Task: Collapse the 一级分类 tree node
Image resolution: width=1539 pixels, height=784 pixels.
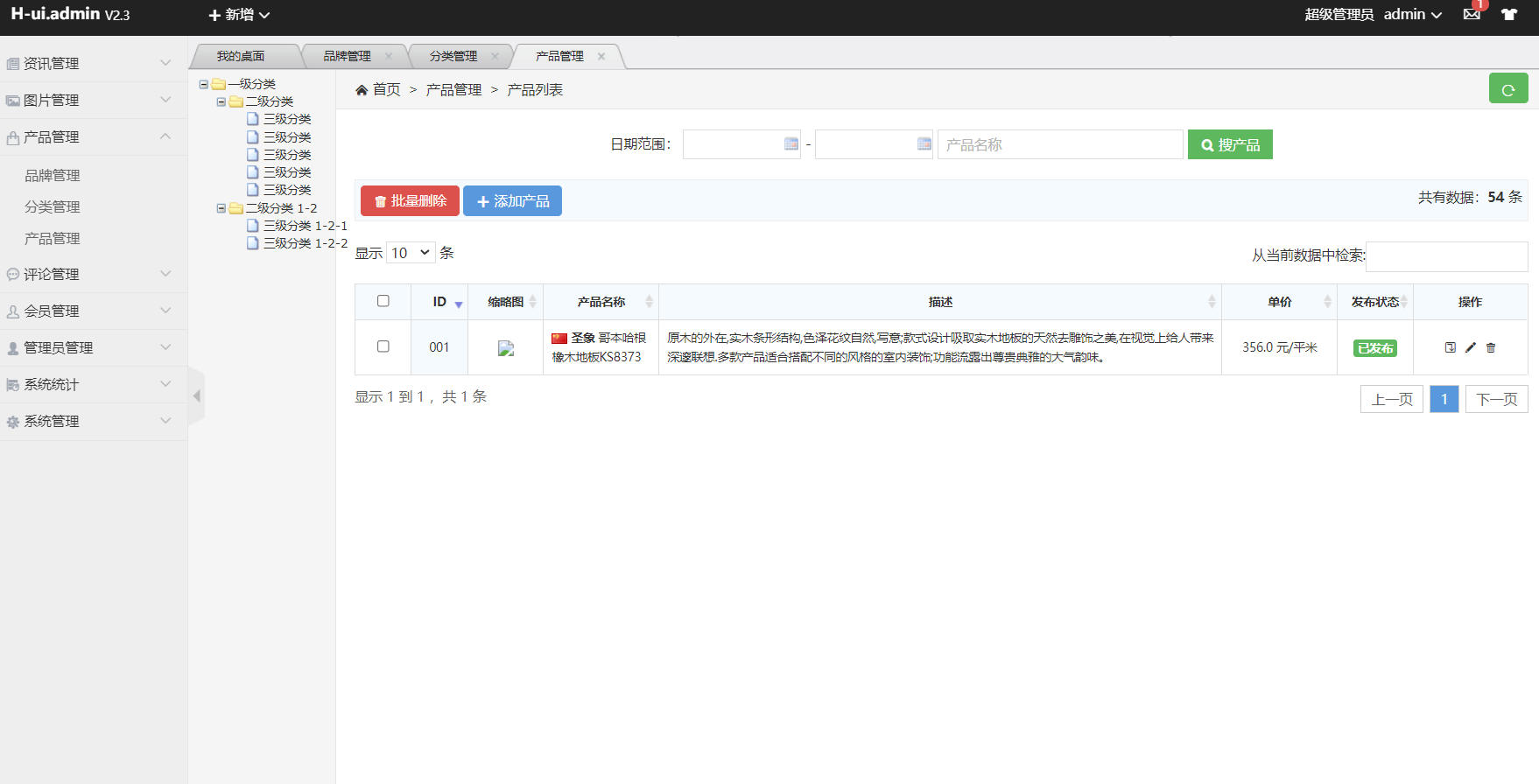Action: click(204, 85)
